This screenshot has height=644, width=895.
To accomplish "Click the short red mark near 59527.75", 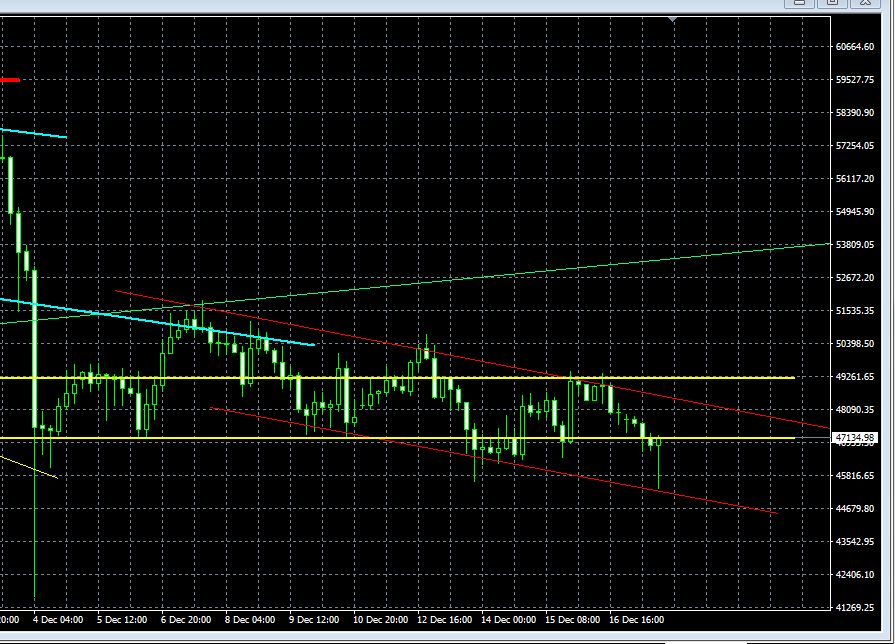I will click(x=10, y=79).
